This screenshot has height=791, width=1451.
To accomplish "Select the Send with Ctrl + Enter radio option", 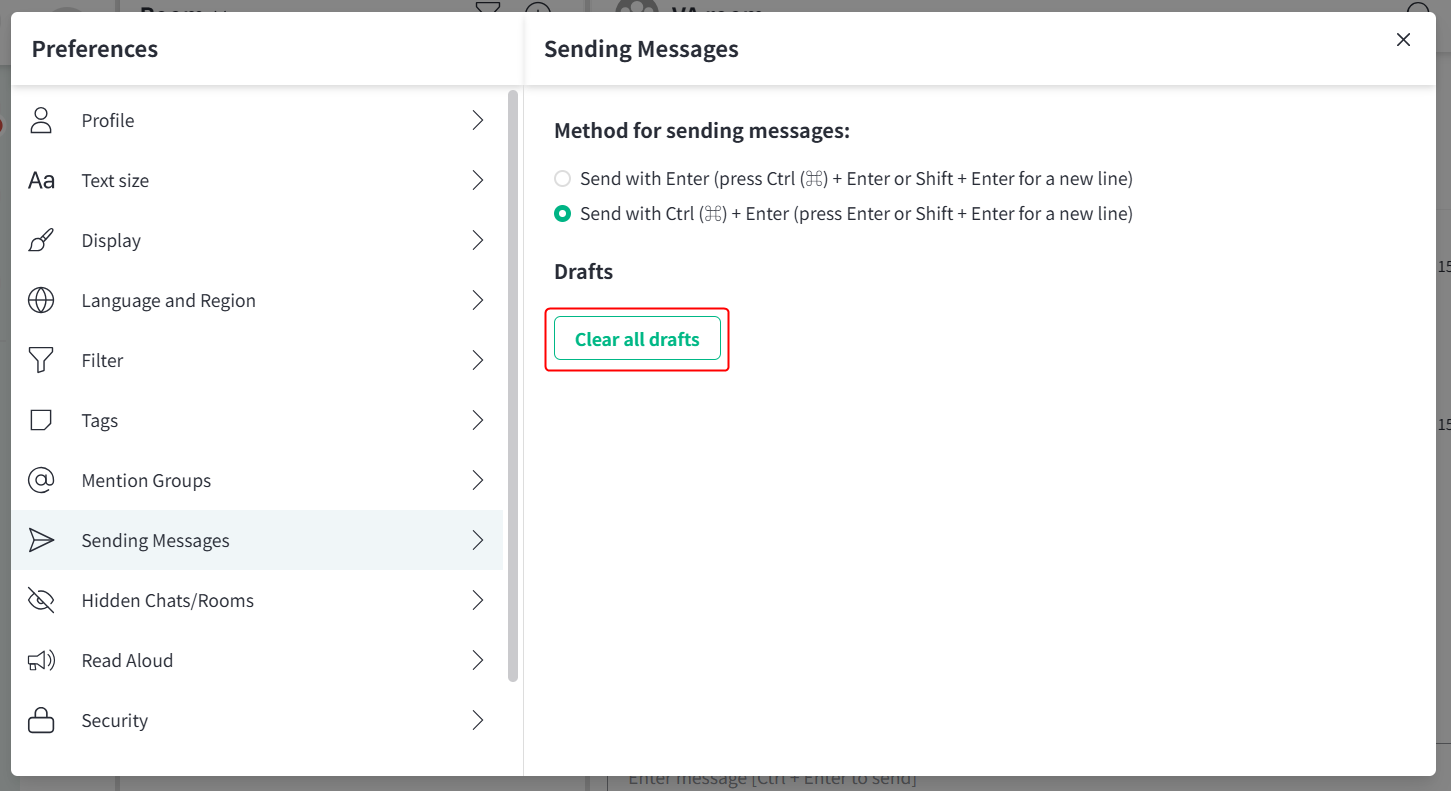I will pyautogui.click(x=563, y=213).
